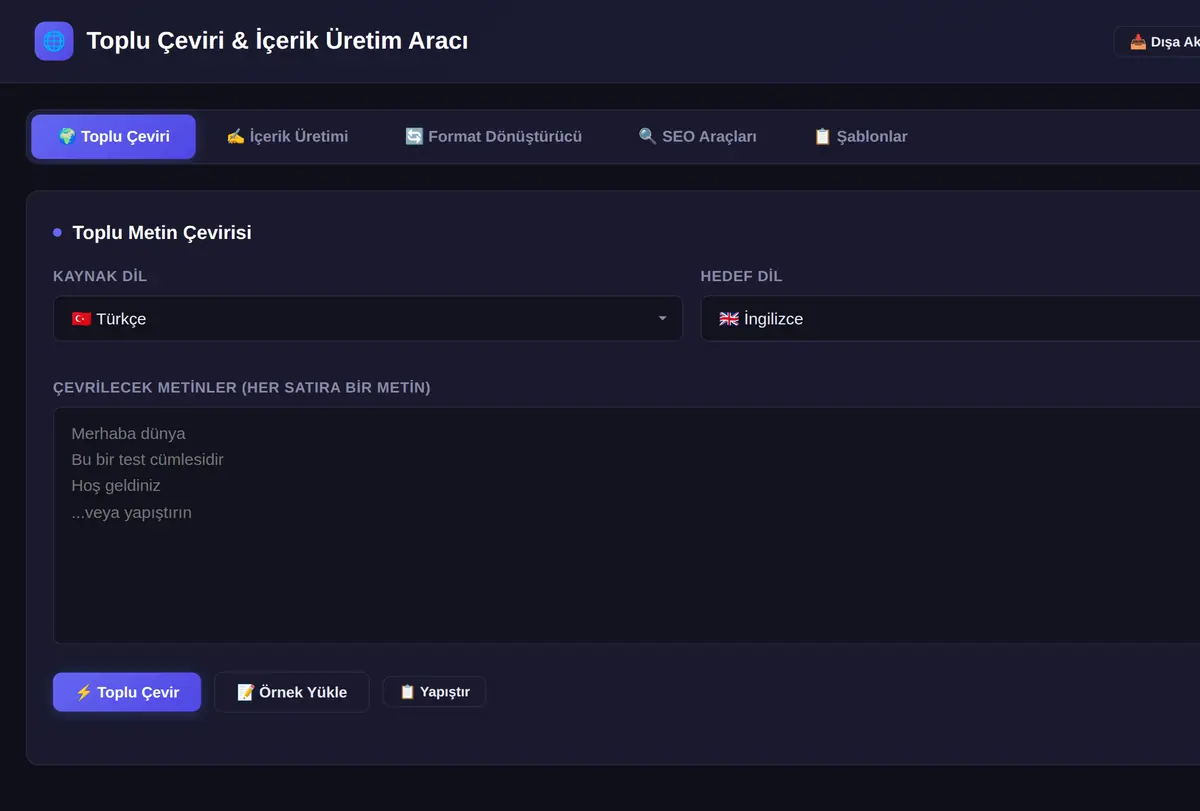This screenshot has width=1200, height=811.
Task: Click the Toplu Çevir button
Action: click(127, 692)
